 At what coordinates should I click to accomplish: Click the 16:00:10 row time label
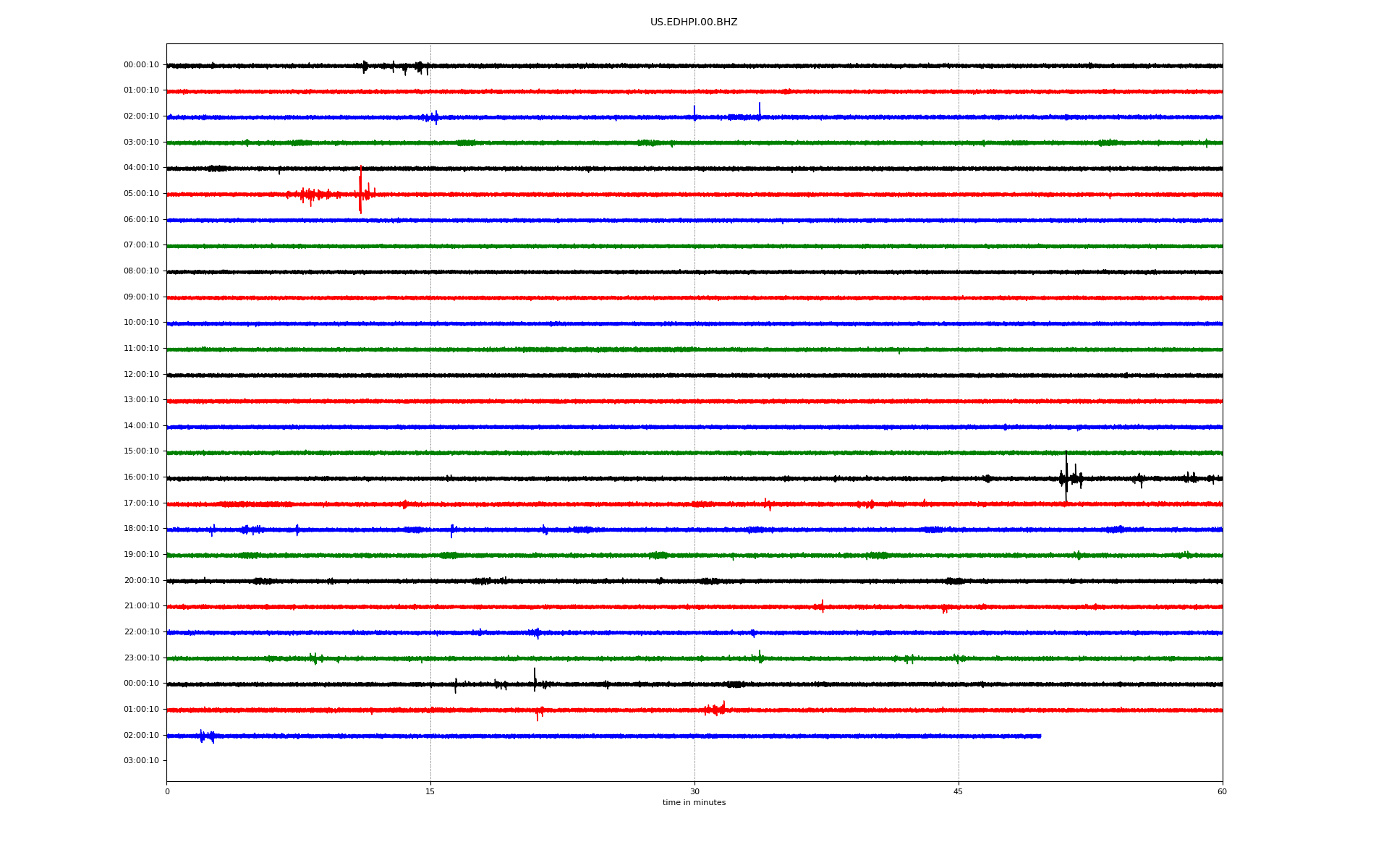pos(141,477)
